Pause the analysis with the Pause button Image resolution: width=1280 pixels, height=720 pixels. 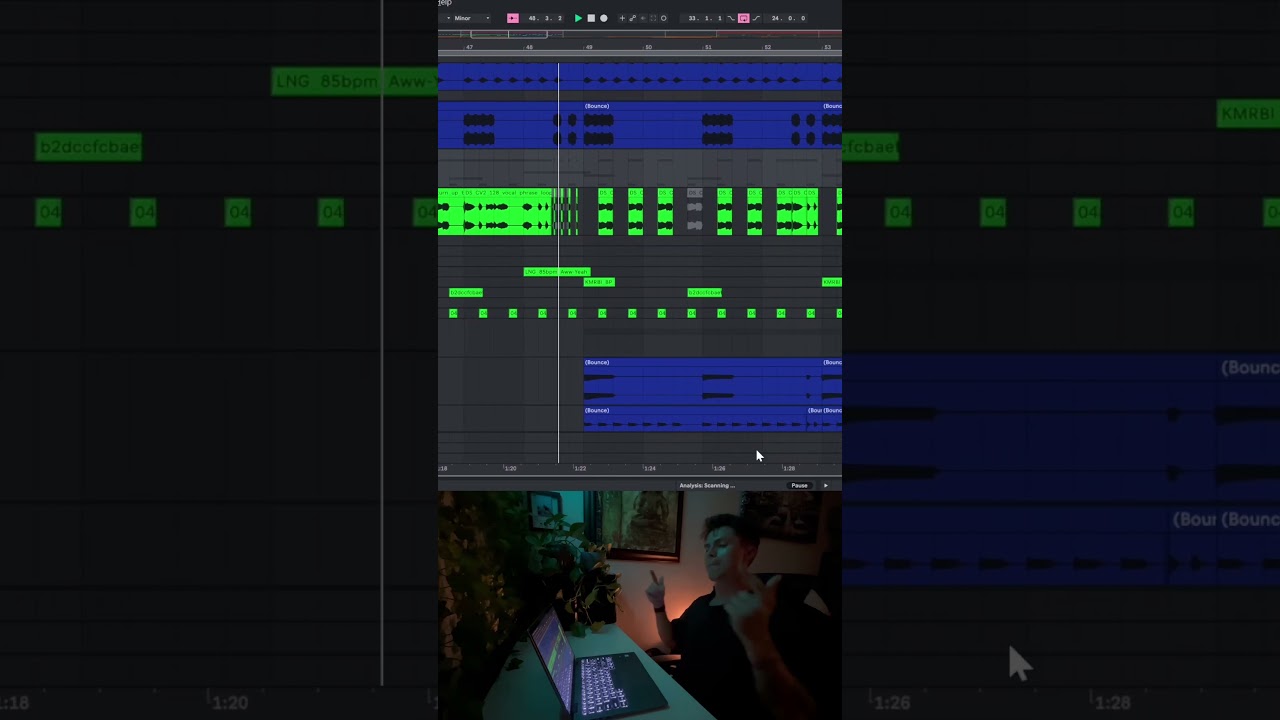799,485
